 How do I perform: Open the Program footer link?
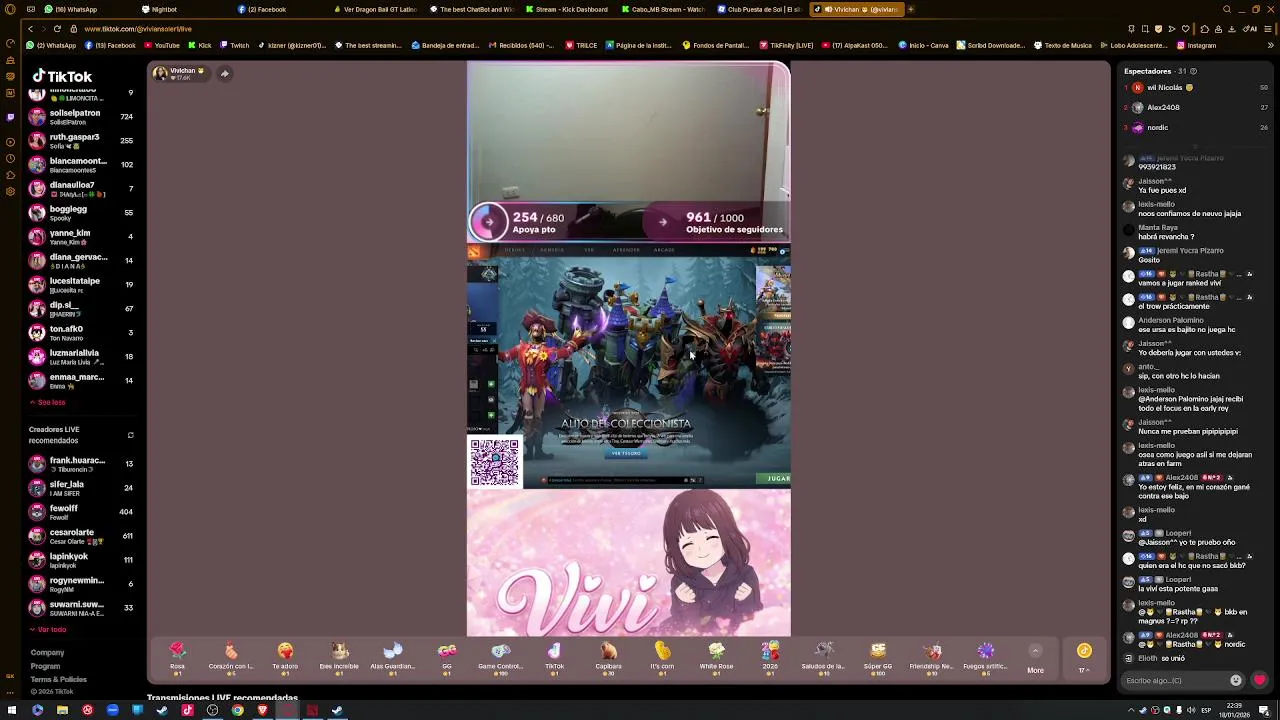pos(45,666)
